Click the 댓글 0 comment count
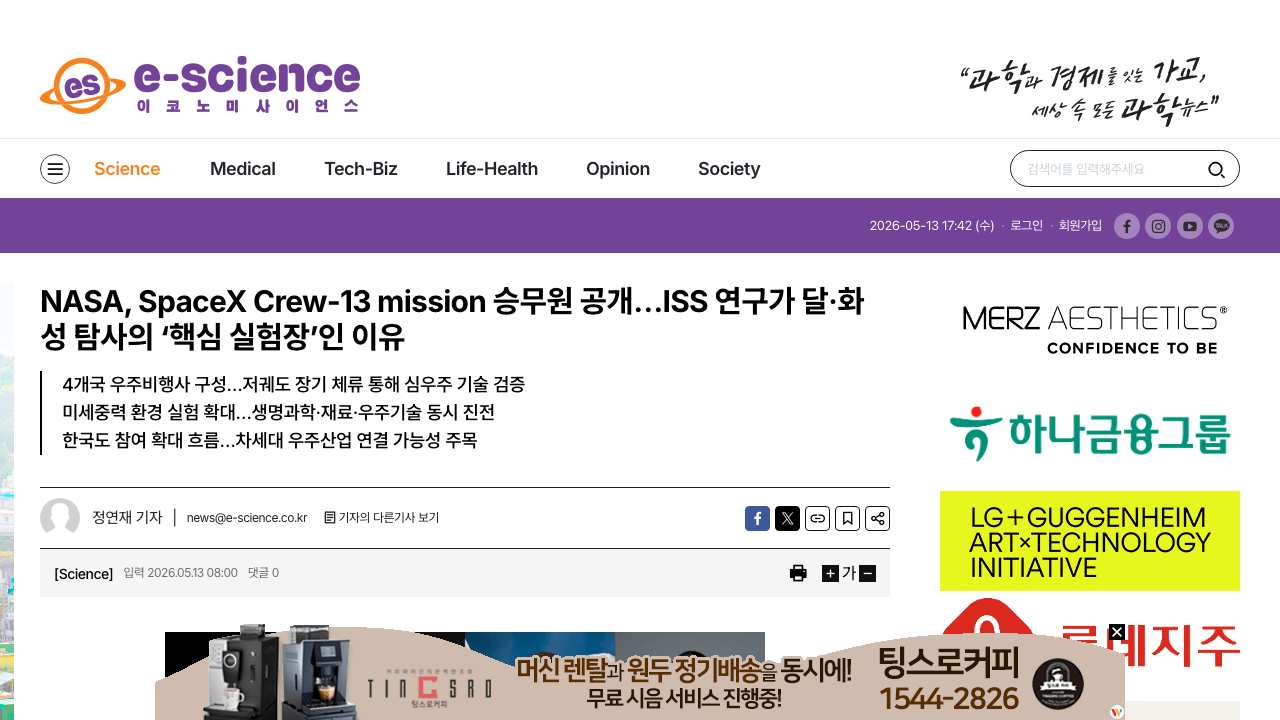This screenshot has width=1280, height=720. [x=263, y=573]
